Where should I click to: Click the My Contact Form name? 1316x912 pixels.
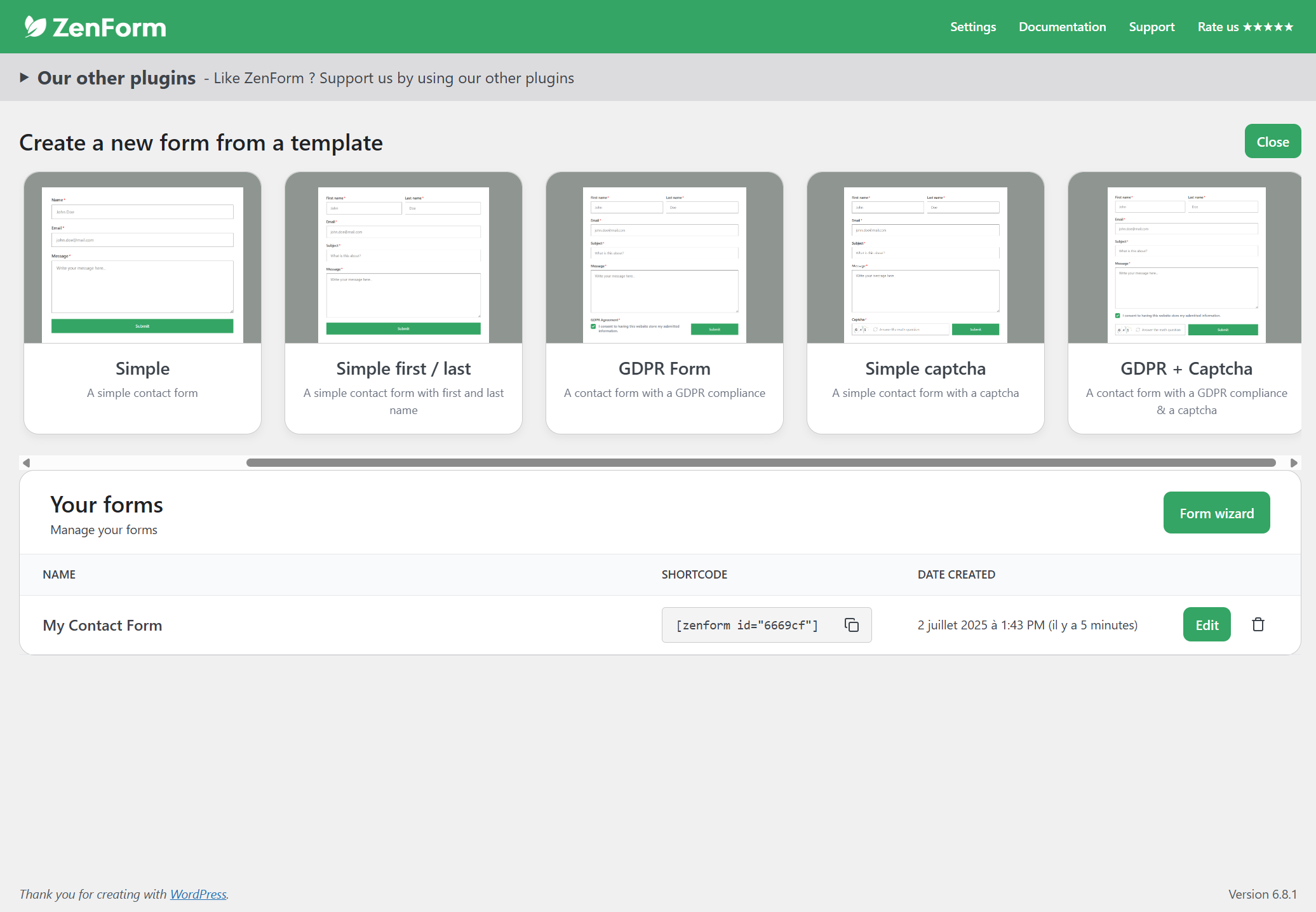click(102, 626)
